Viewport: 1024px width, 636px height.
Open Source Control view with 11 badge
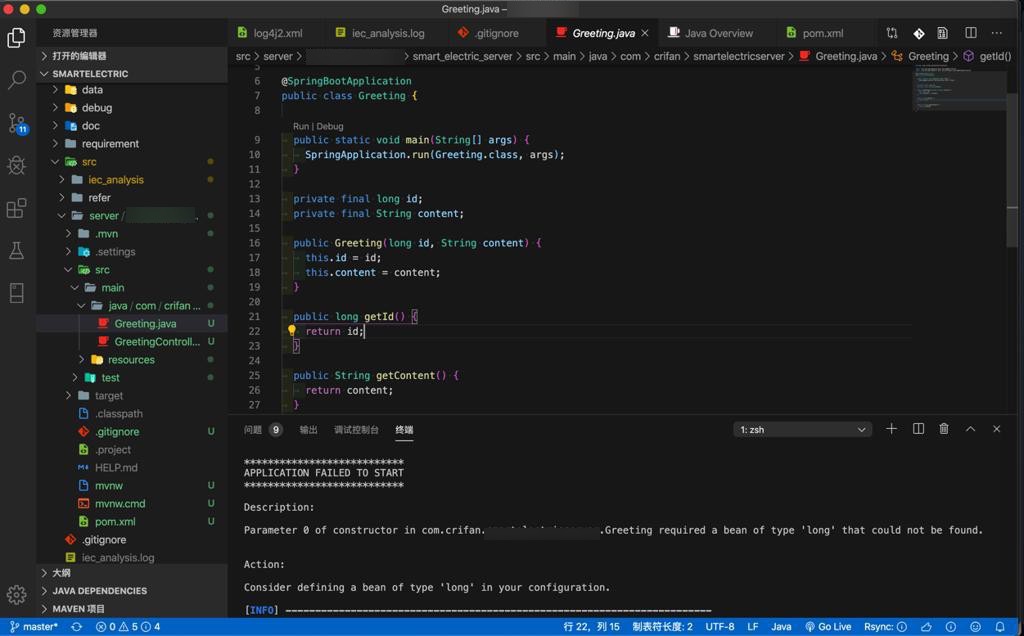point(16,123)
